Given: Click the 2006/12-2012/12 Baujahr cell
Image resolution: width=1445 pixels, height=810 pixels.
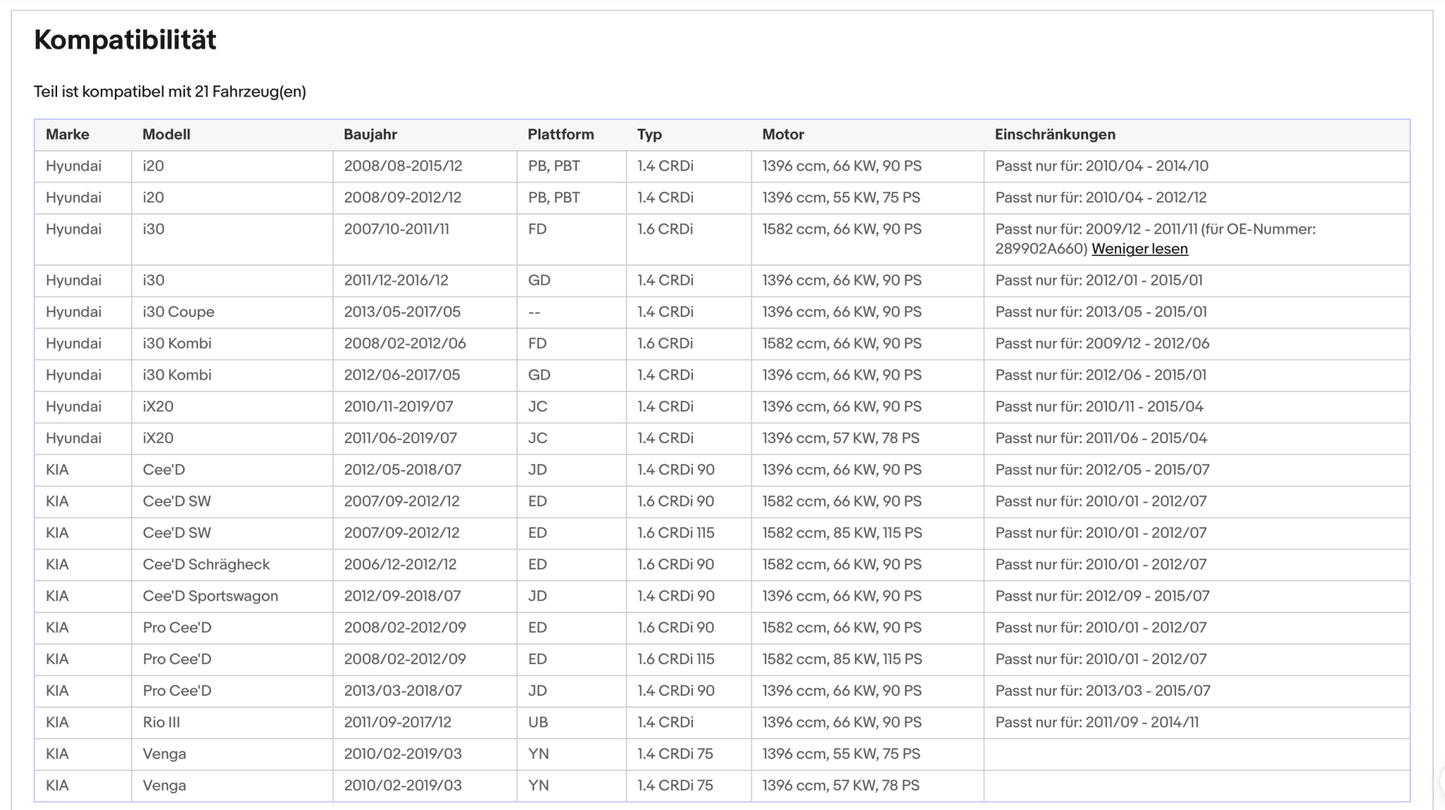Looking at the screenshot, I should [425, 564].
